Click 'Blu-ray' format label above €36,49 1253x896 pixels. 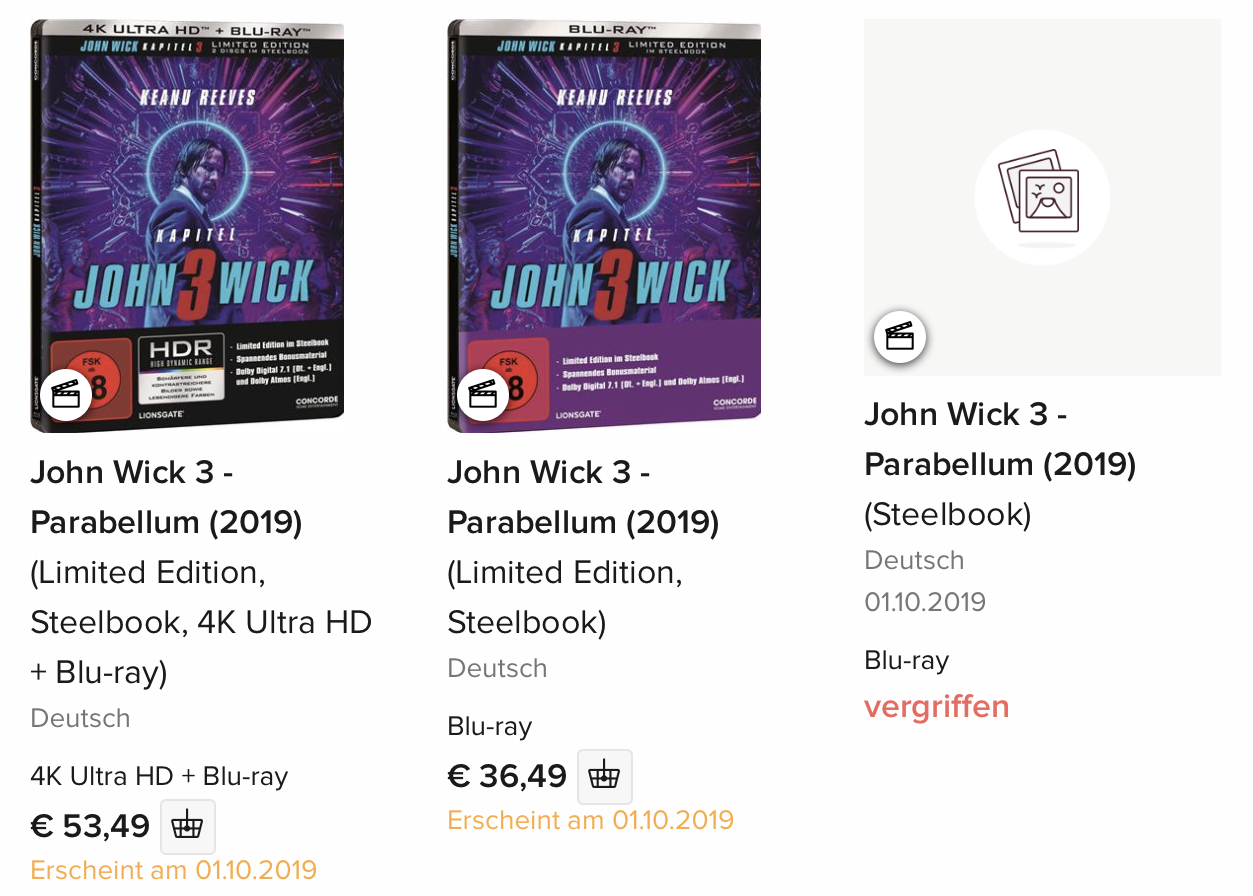(x=490, y=726)
